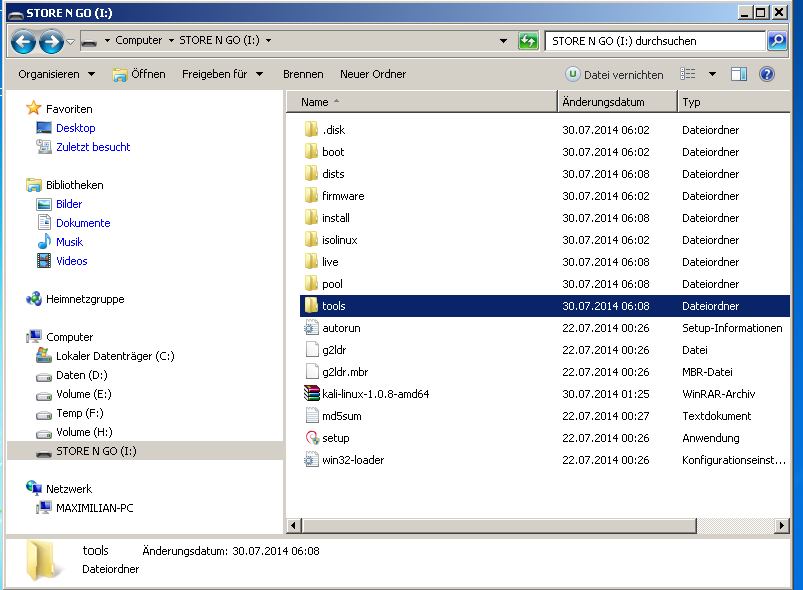Open Zuletzt besucht in Favoriten
Screen dimensions: 803x590
pos(93,147)
